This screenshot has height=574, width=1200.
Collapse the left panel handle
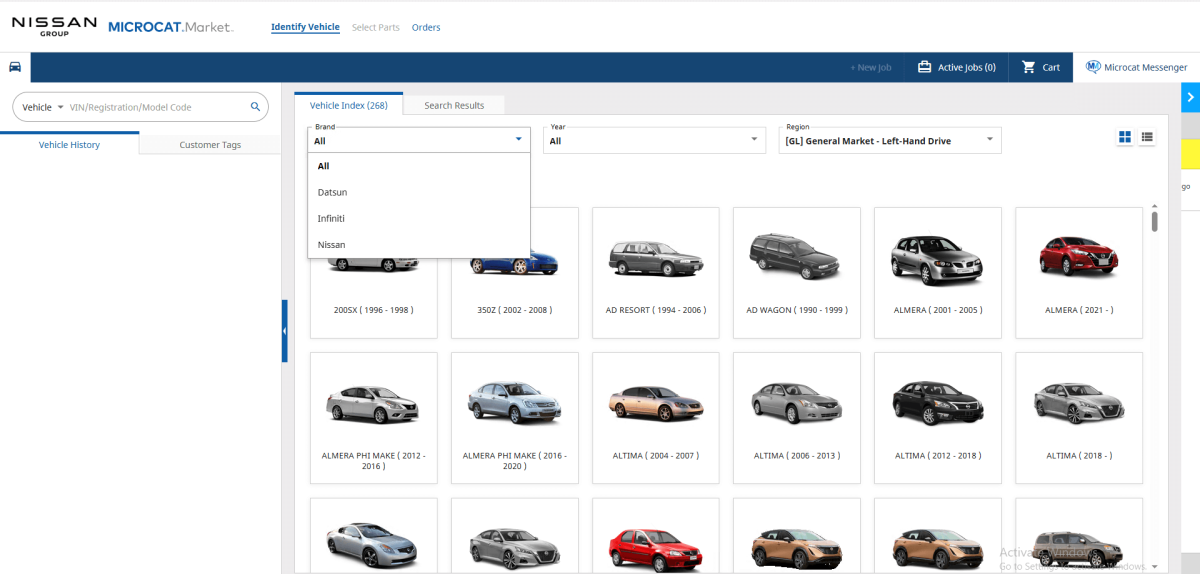point(284,330)
